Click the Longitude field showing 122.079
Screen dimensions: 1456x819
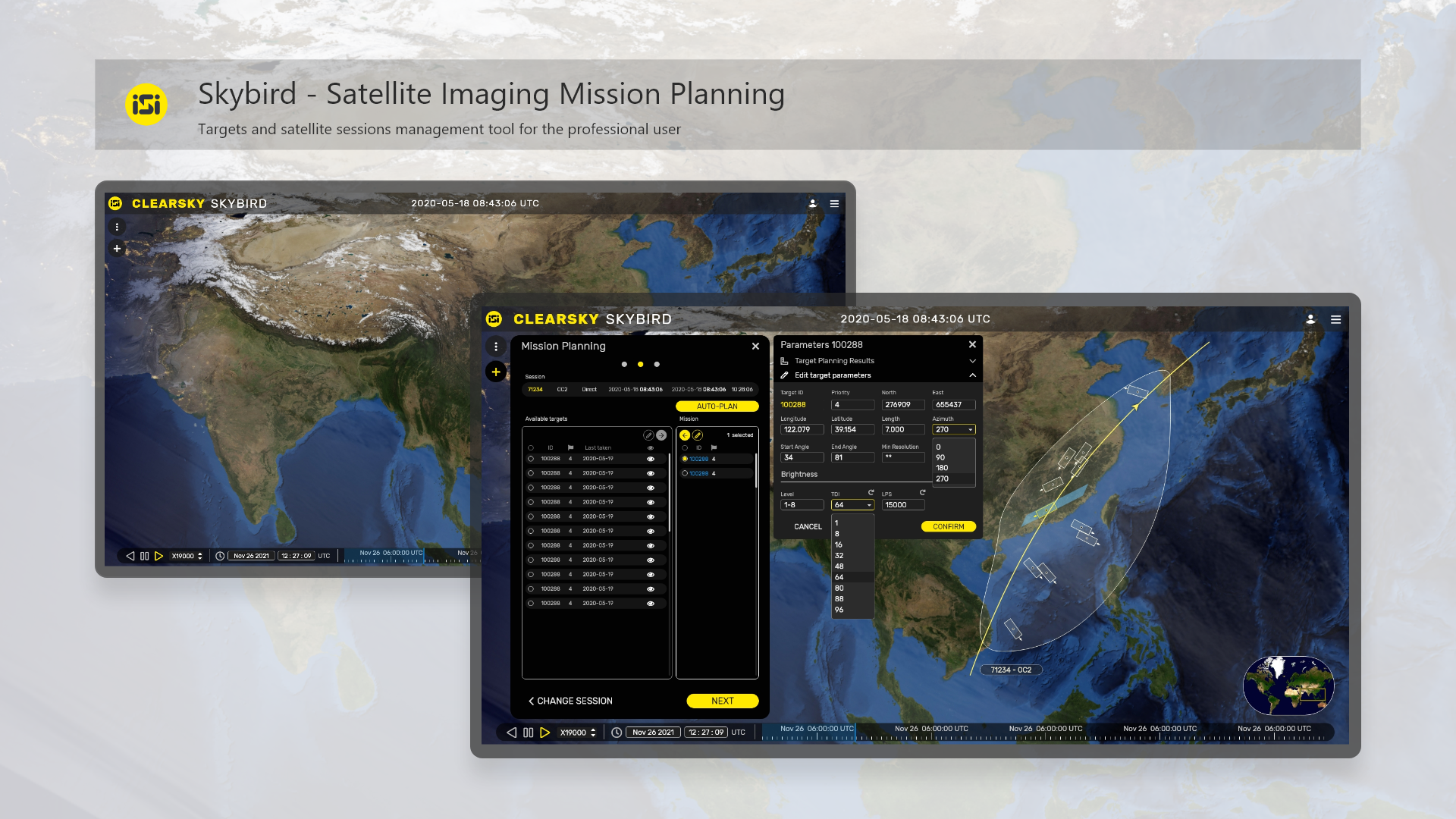click(x=802, y=429)
